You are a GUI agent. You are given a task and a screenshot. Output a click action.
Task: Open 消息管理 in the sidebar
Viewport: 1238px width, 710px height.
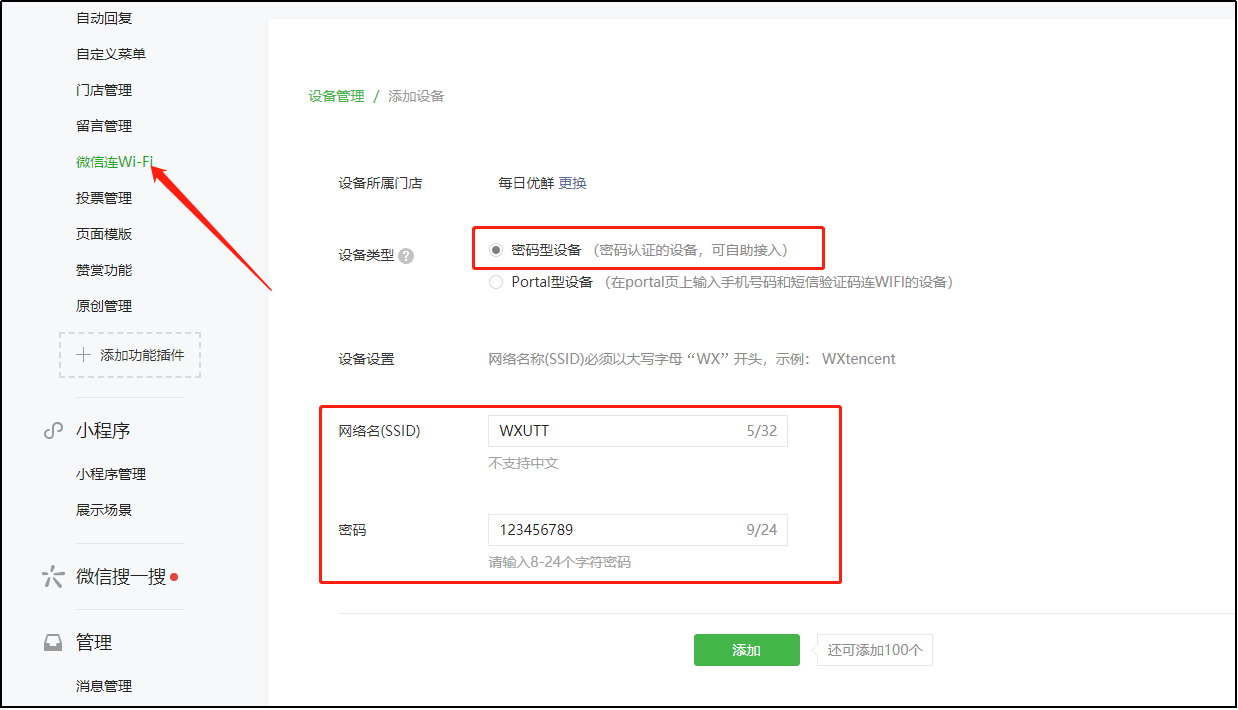pyautogui.click(x=104, y=686)
